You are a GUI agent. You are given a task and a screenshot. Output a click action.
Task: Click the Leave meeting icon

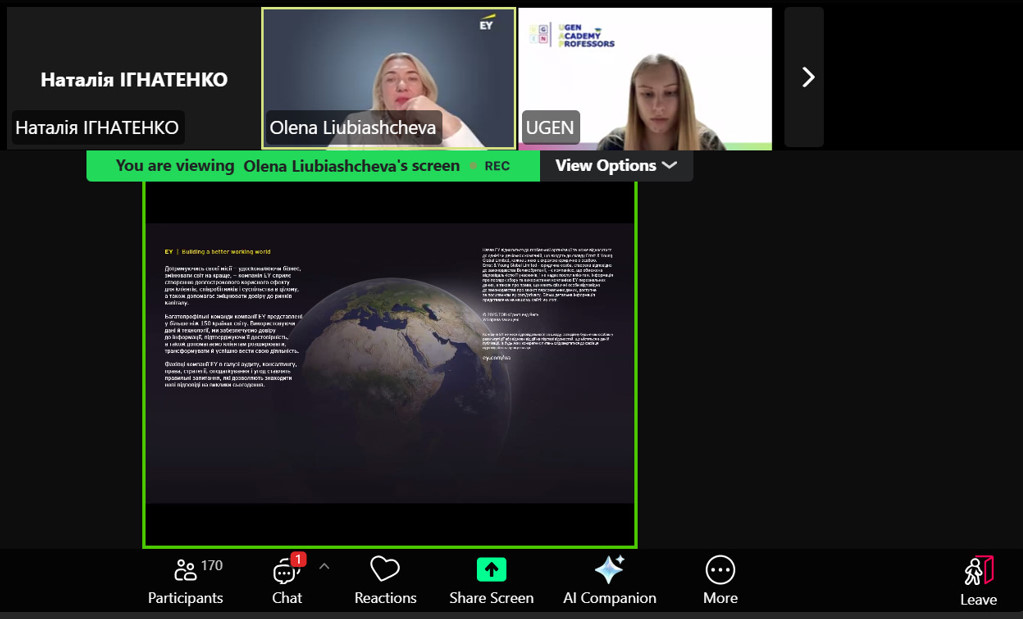click(x=978, y=571)
